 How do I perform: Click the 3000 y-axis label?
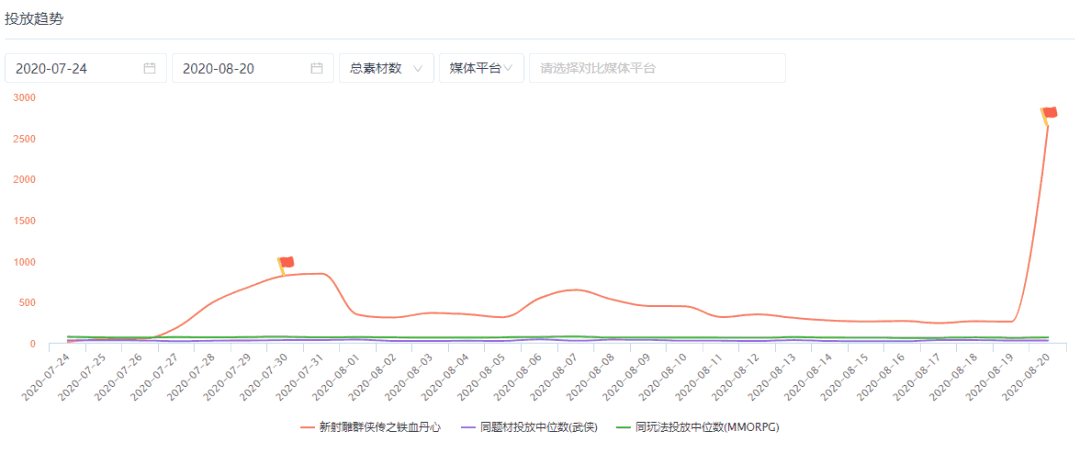(x=24, y=97)
